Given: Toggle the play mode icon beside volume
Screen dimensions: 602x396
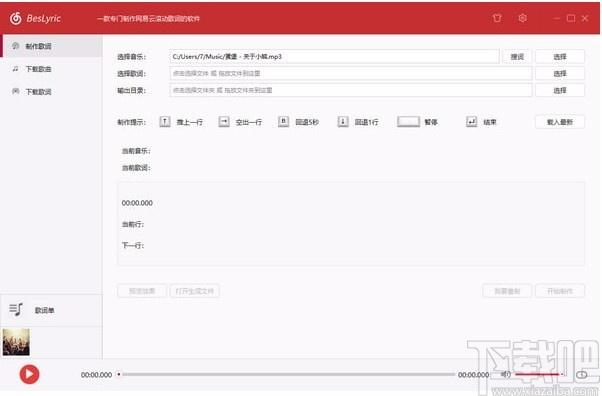Looking at the screenshot, I should 582,374.
